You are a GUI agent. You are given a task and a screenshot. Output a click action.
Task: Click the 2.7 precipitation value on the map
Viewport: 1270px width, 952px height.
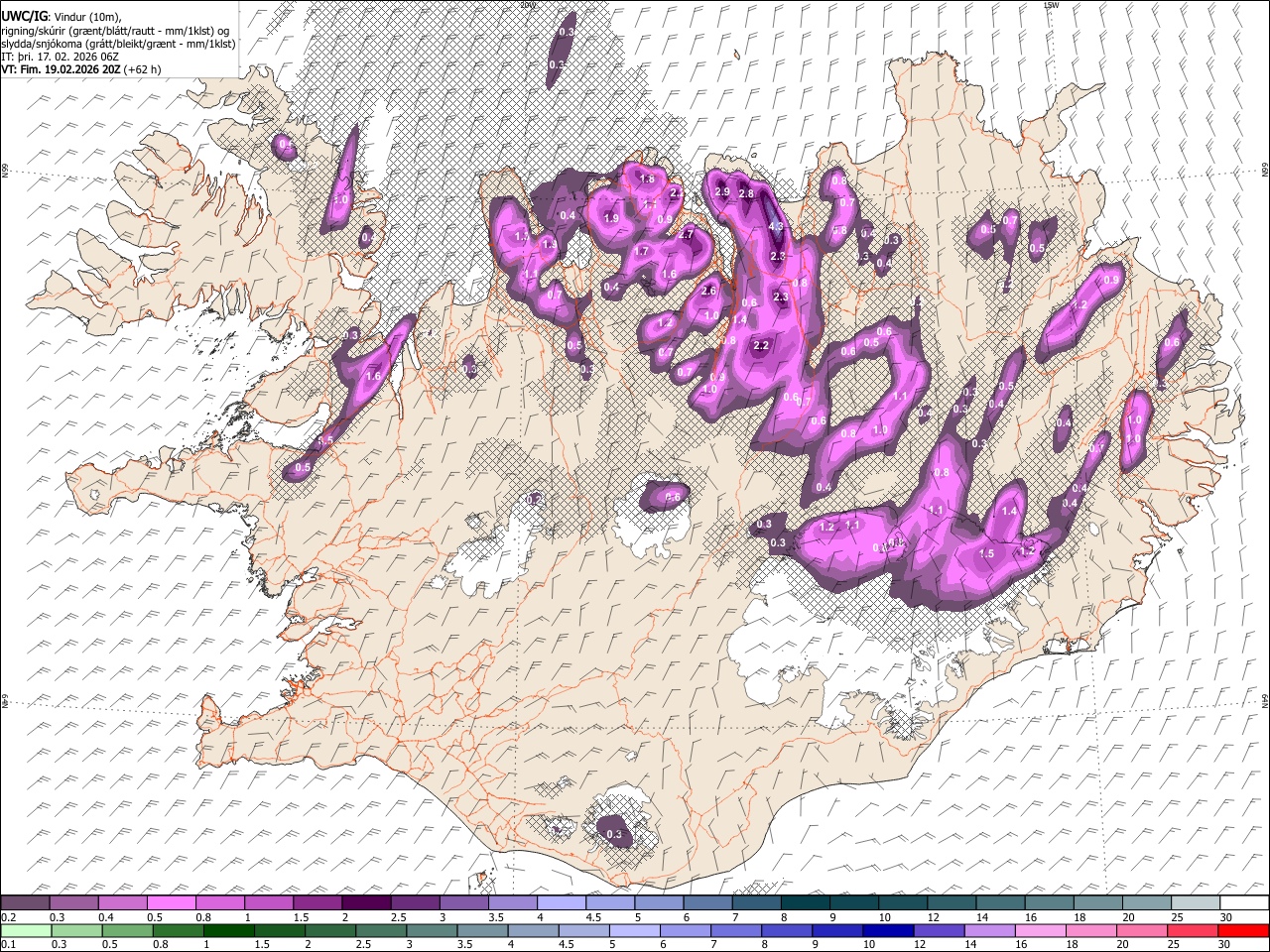pos(686,235)
